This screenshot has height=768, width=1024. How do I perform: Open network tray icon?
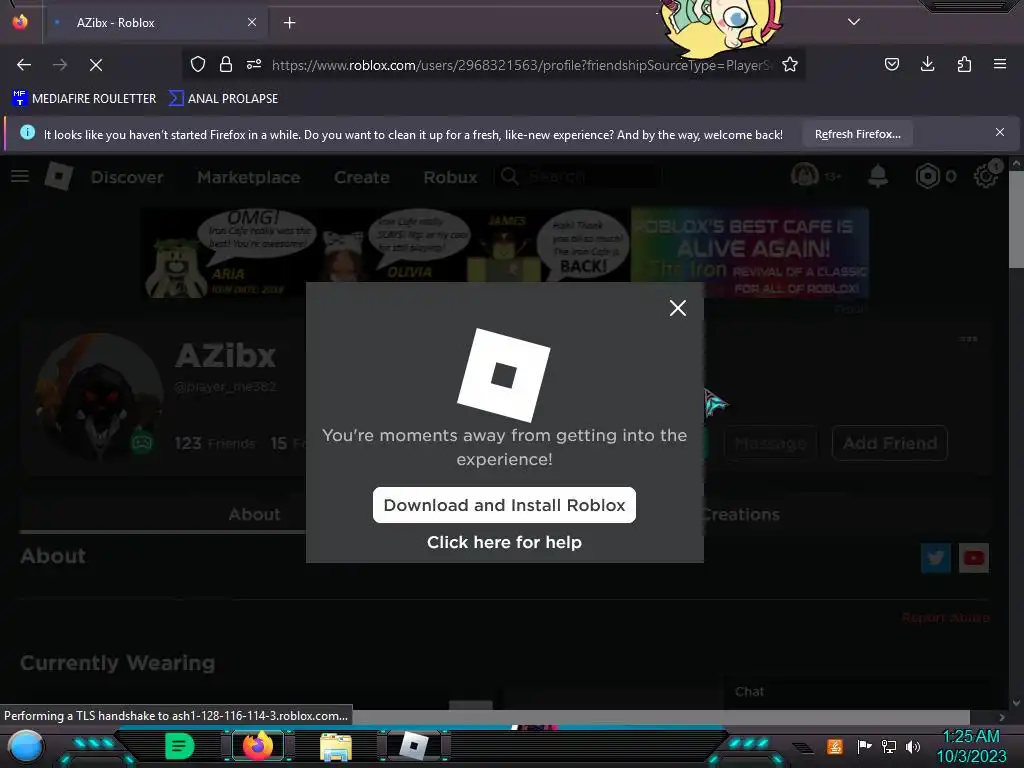pyautogui.click(x=889, y=746)
